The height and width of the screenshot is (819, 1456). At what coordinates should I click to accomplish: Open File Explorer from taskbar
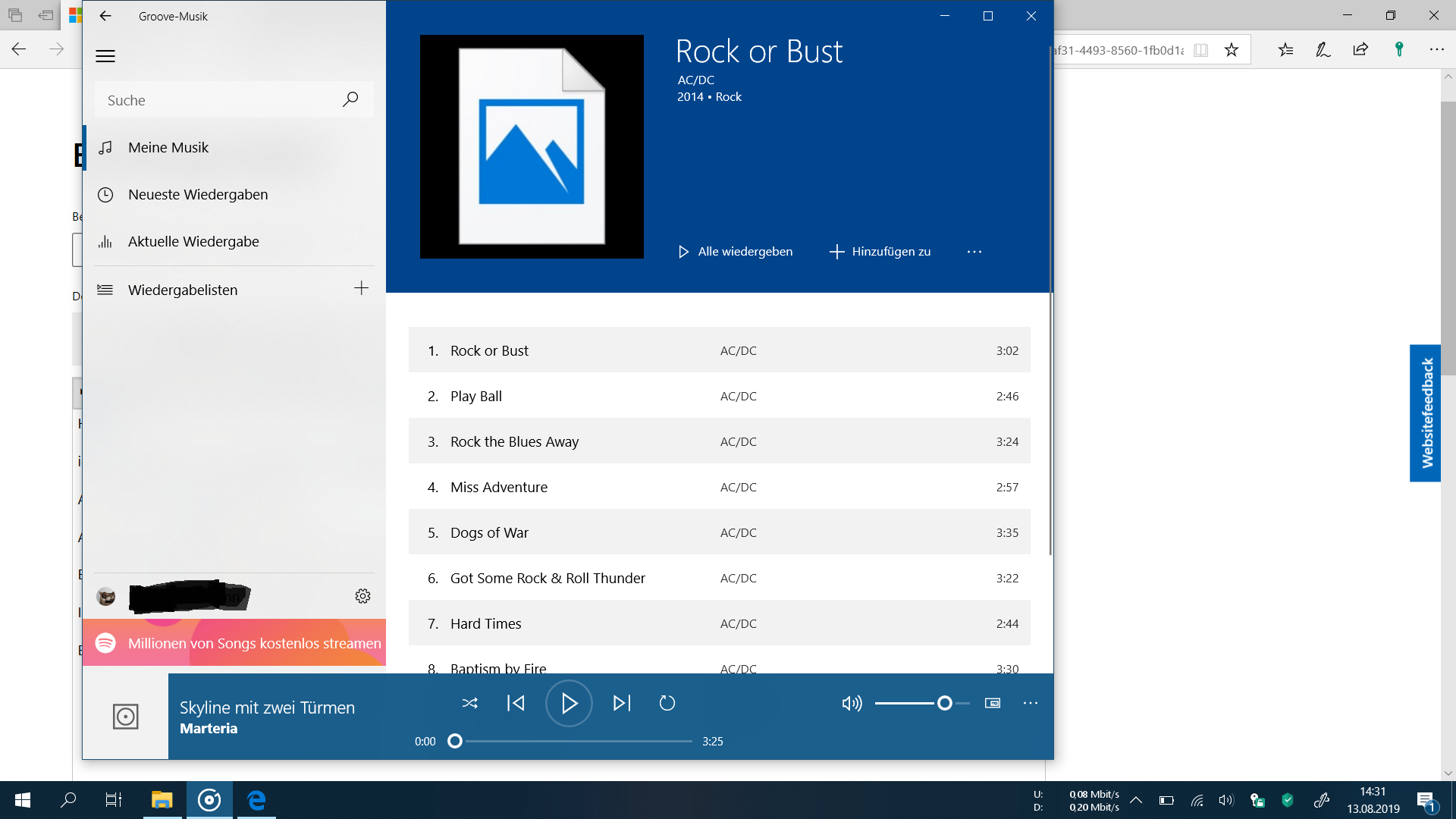(x=162, y=800)
